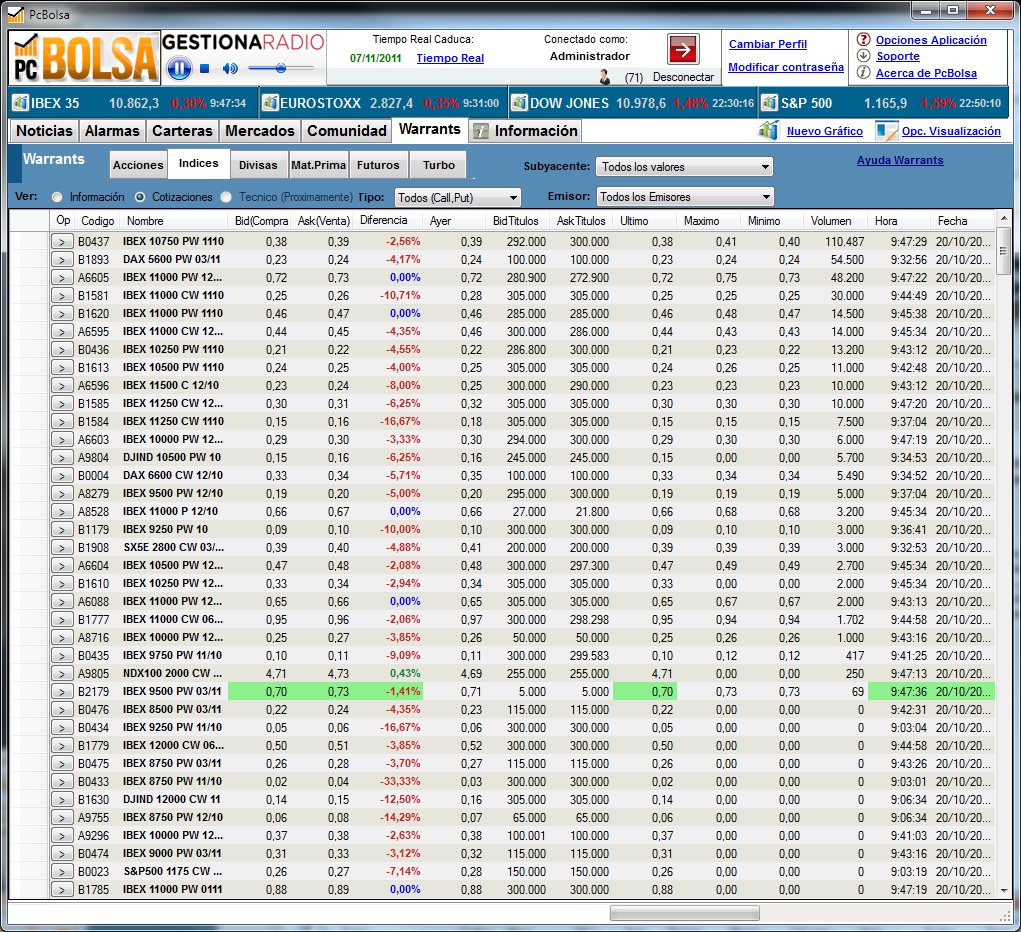Click the PC Bolsa logo

85,57
